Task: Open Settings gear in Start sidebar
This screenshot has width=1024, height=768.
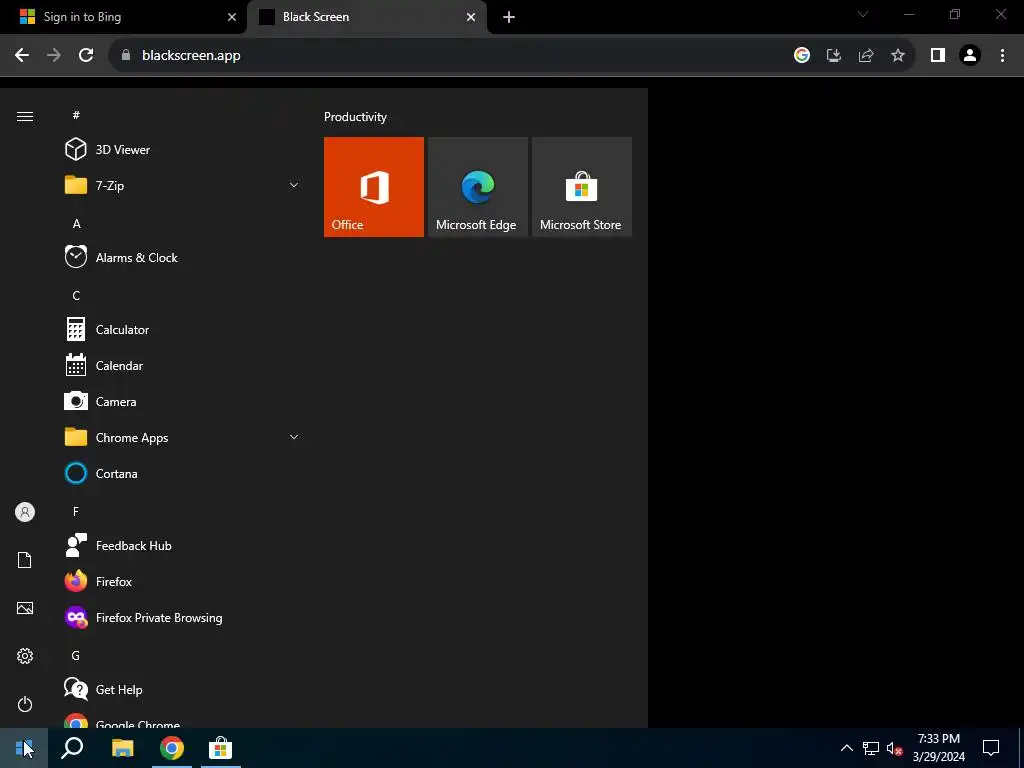Action: 25,656
